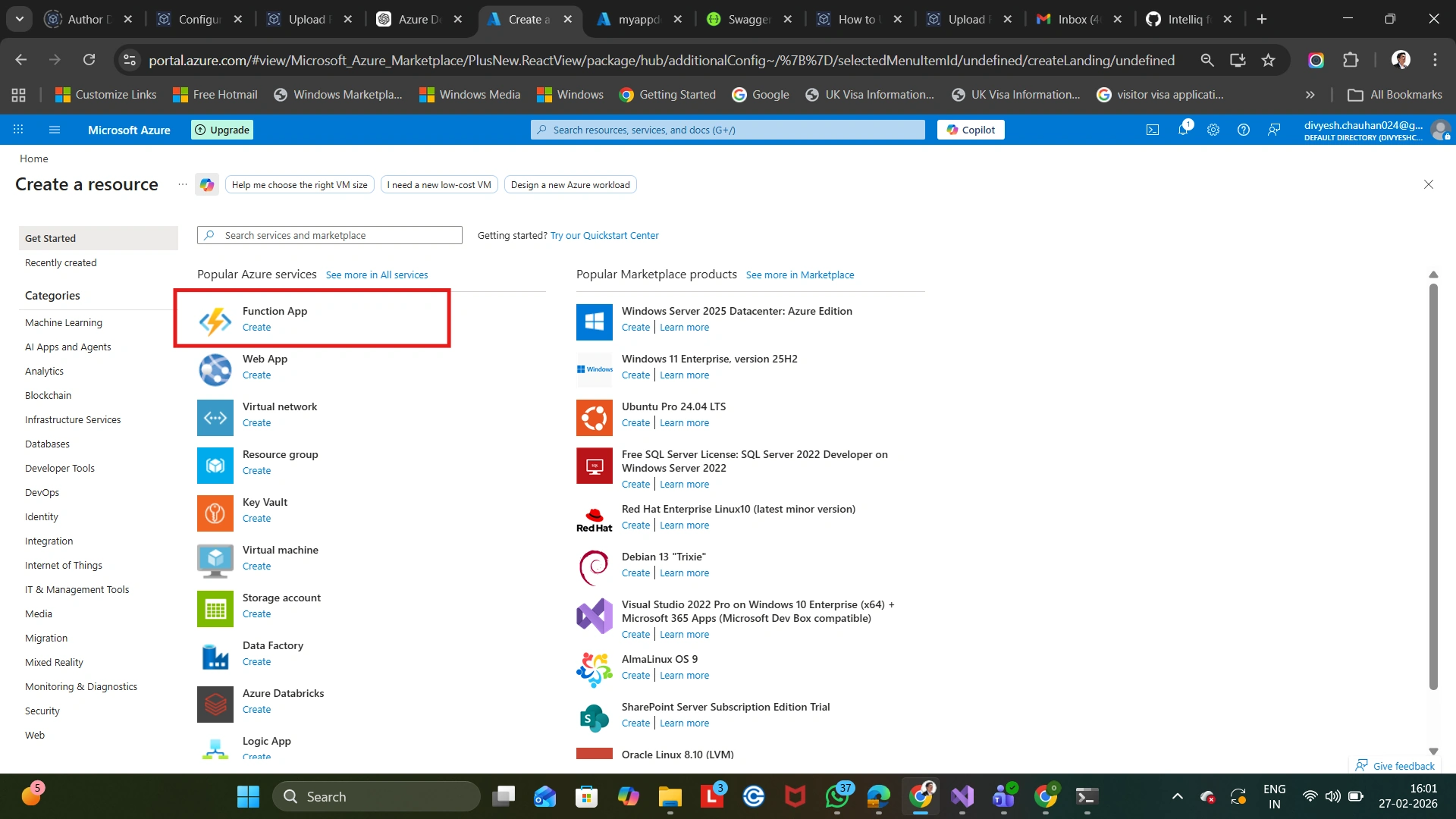This screenshot has height=819, width=1456.
Task: Select the Virtual machine monitor icon
Action: (x=215, y=560)
